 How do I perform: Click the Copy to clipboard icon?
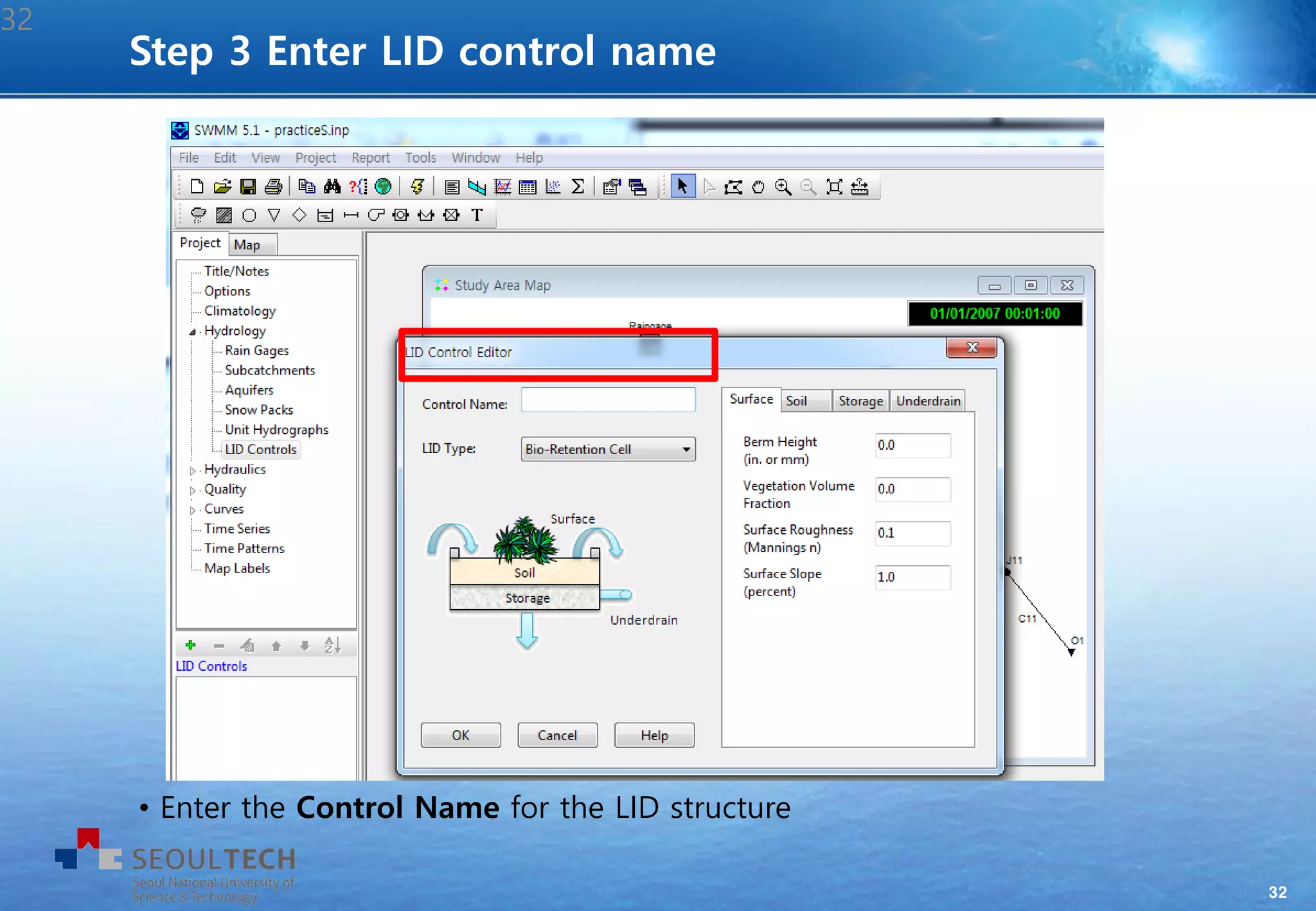pos(307,187)
